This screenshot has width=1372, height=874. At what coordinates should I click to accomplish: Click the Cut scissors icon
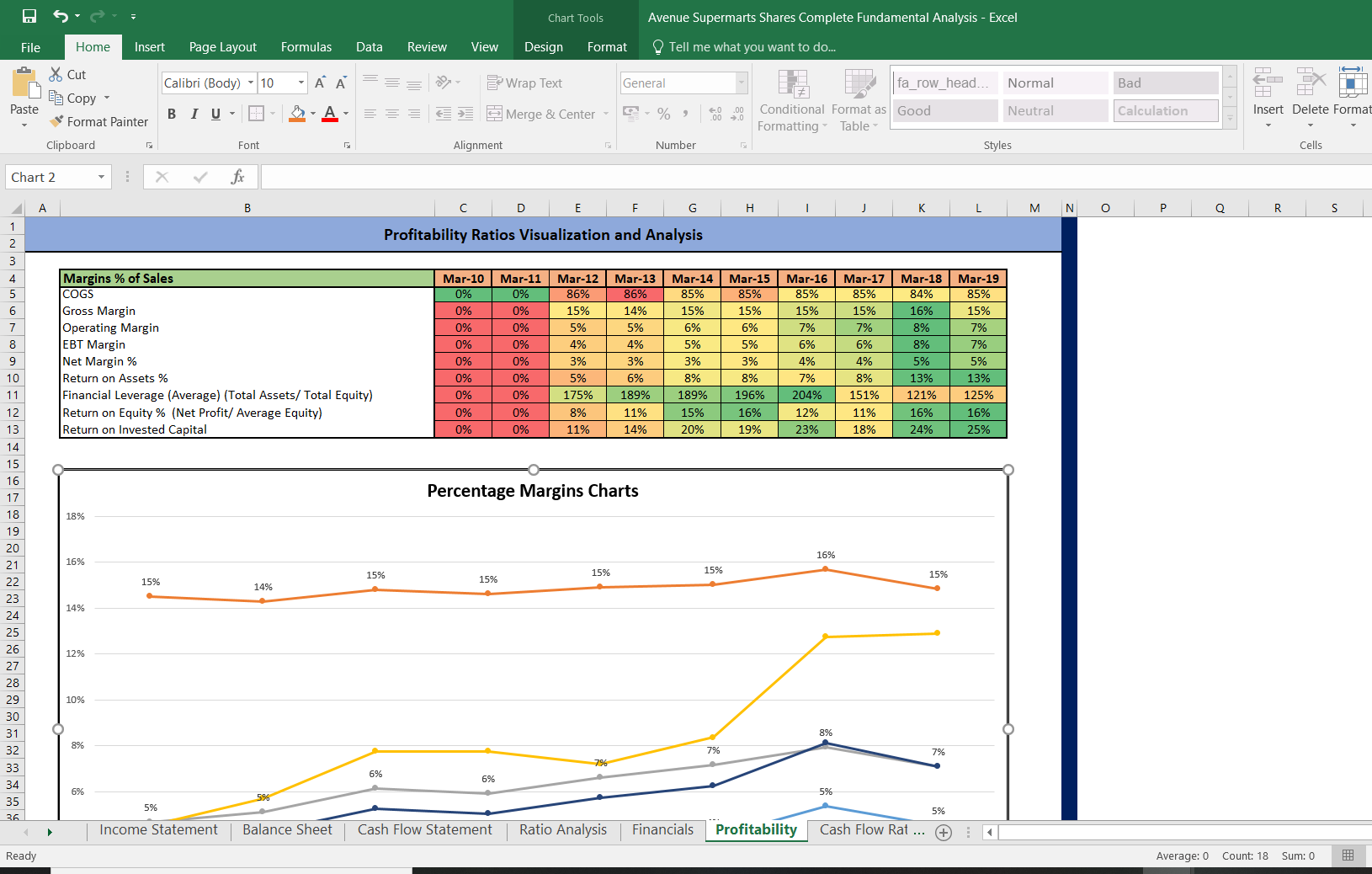(x=56, y=74)
